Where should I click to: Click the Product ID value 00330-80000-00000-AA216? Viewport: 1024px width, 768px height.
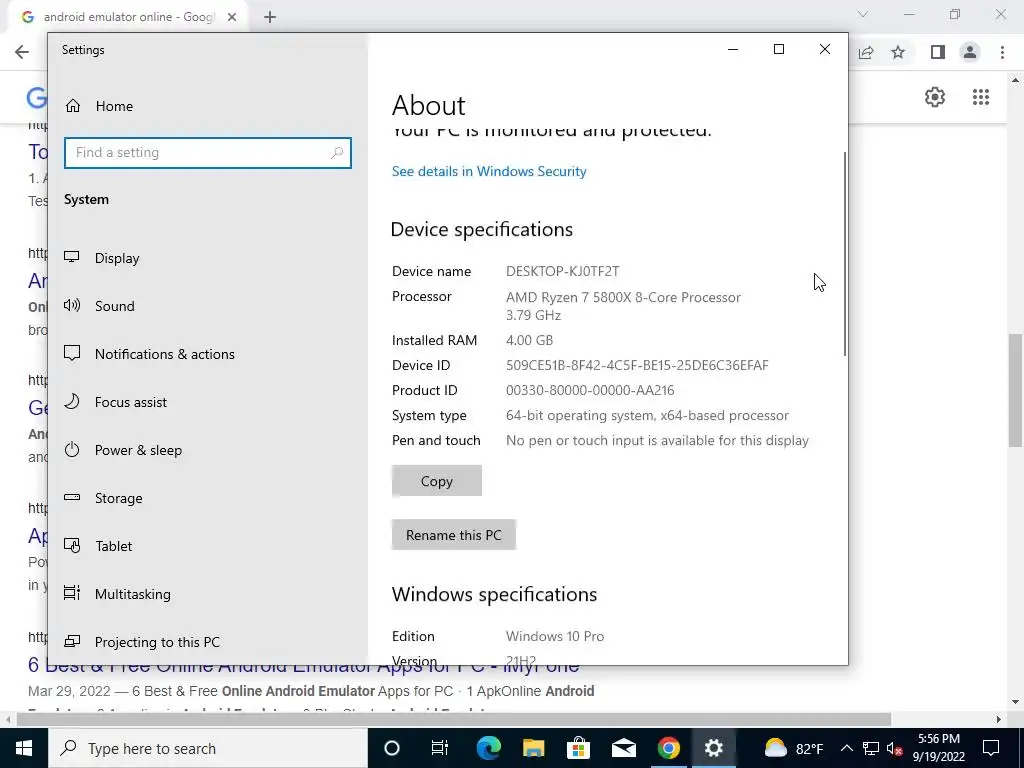(590, 391)
